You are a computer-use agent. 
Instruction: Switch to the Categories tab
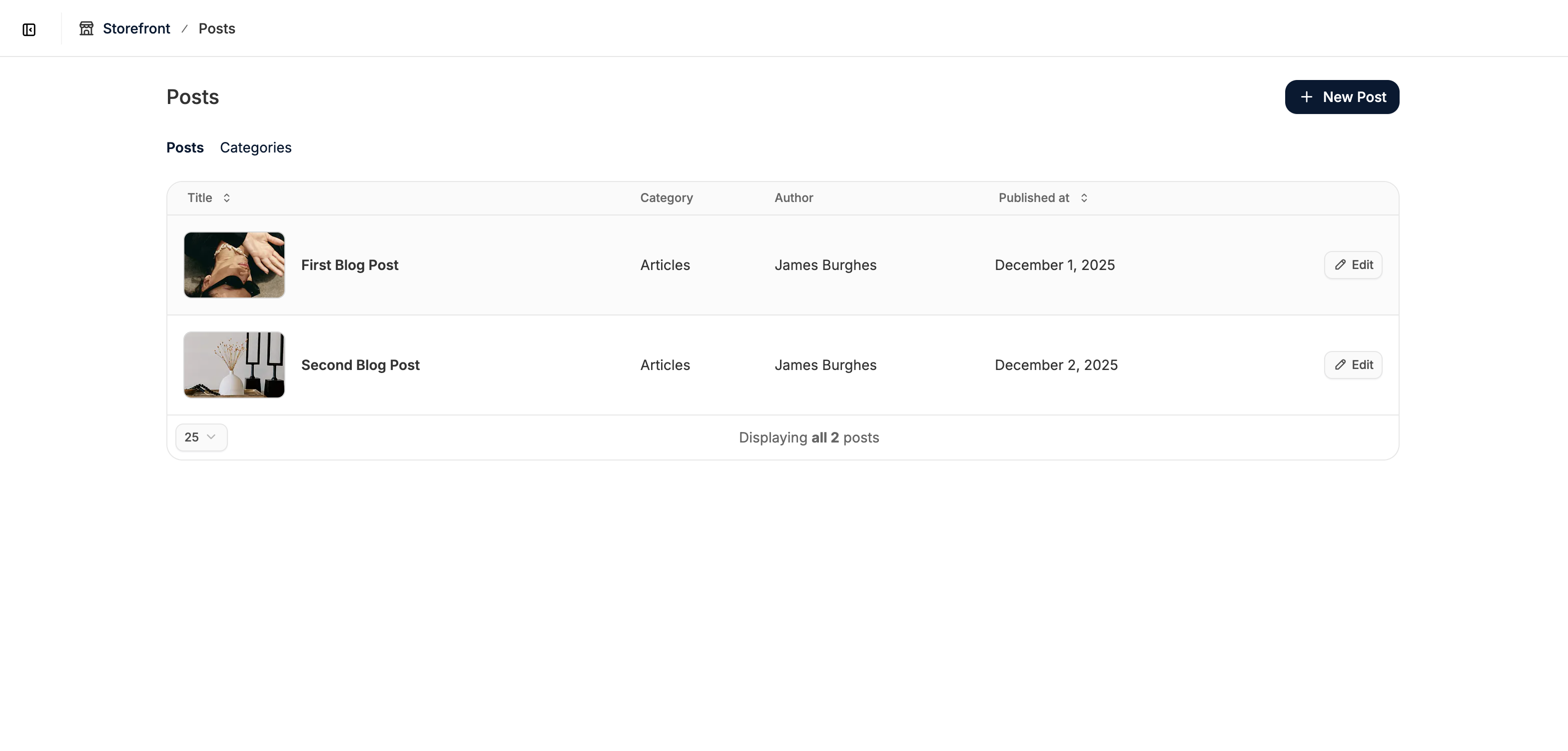255,147
